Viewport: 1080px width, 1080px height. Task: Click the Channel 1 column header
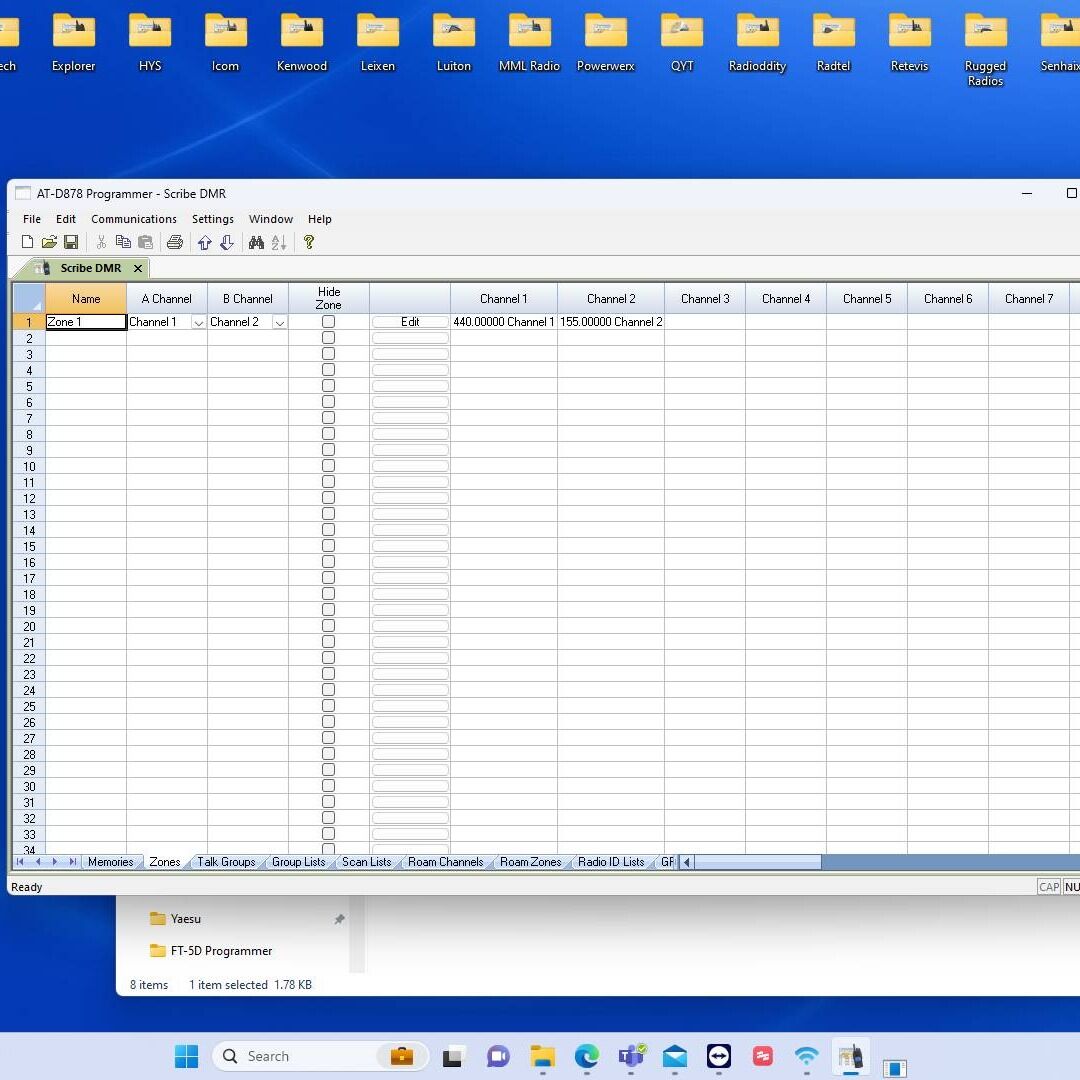[503, 298]
